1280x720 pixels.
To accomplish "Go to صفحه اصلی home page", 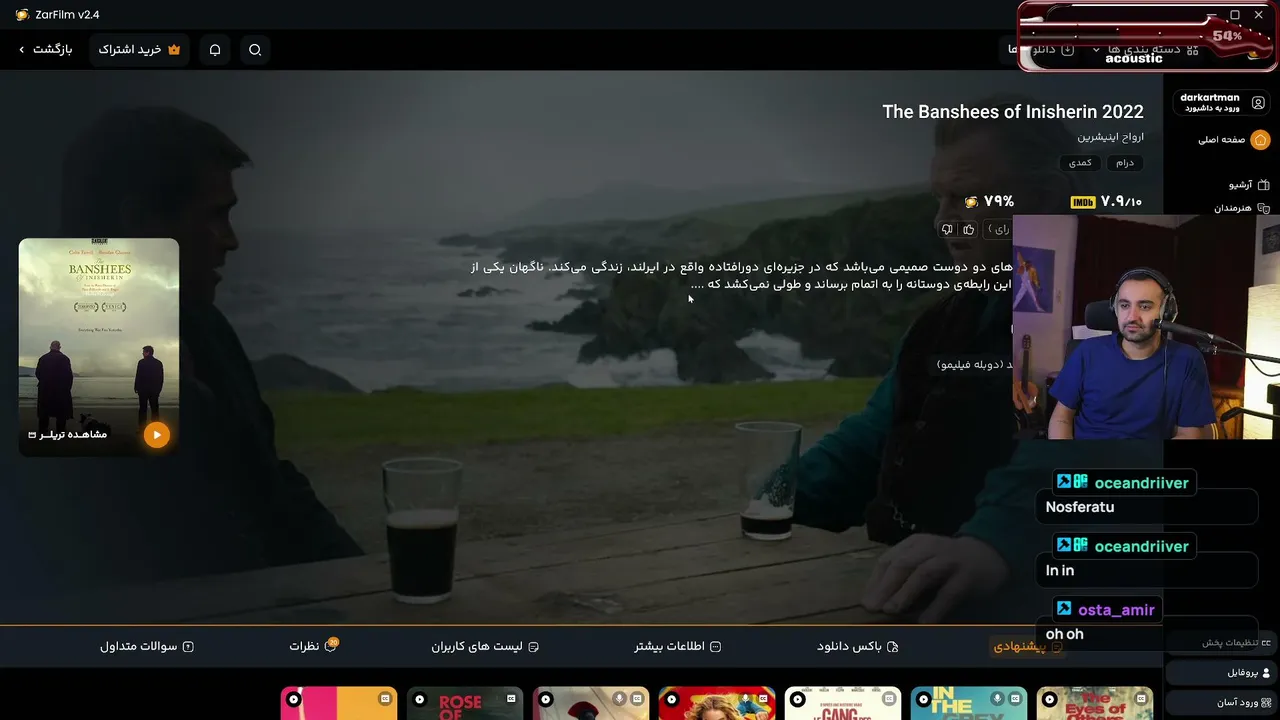I will pyautogui.click(x=1233, y=140).
